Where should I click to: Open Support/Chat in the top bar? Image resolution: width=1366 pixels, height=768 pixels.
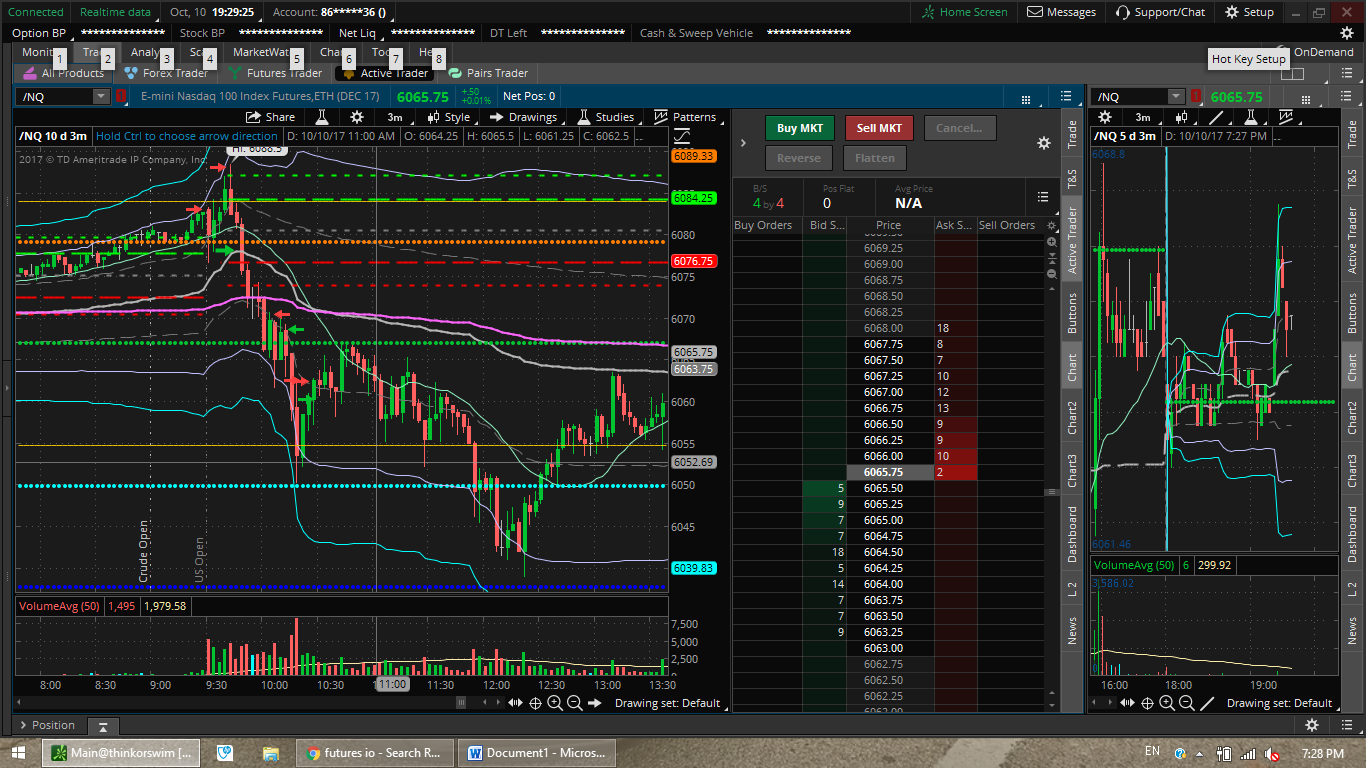[x=1160, y=12]
